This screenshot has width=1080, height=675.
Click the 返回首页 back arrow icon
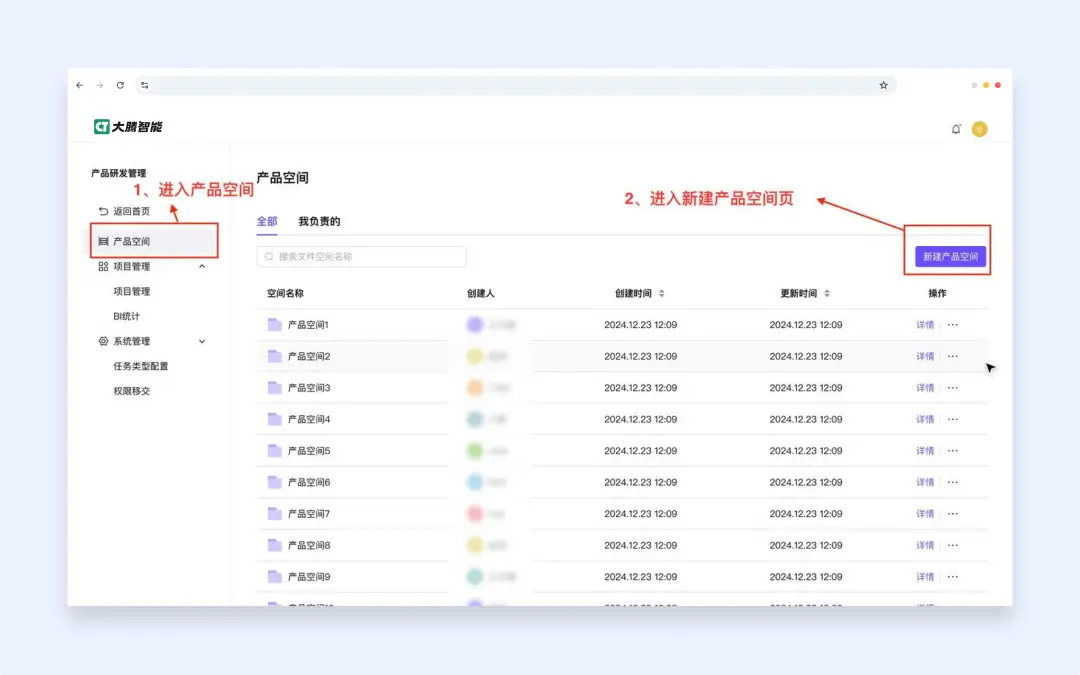click(102, 210)
